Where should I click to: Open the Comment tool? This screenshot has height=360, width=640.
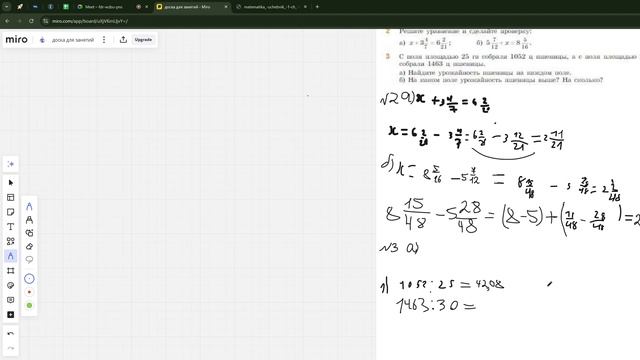[x=11, y=300]
